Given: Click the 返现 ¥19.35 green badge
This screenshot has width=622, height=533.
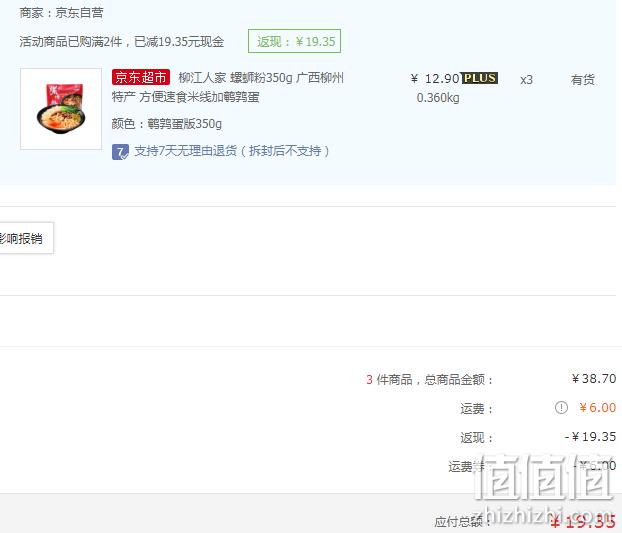Looking at the screenshot, I should pyautogui.click(x=294, y=41).
